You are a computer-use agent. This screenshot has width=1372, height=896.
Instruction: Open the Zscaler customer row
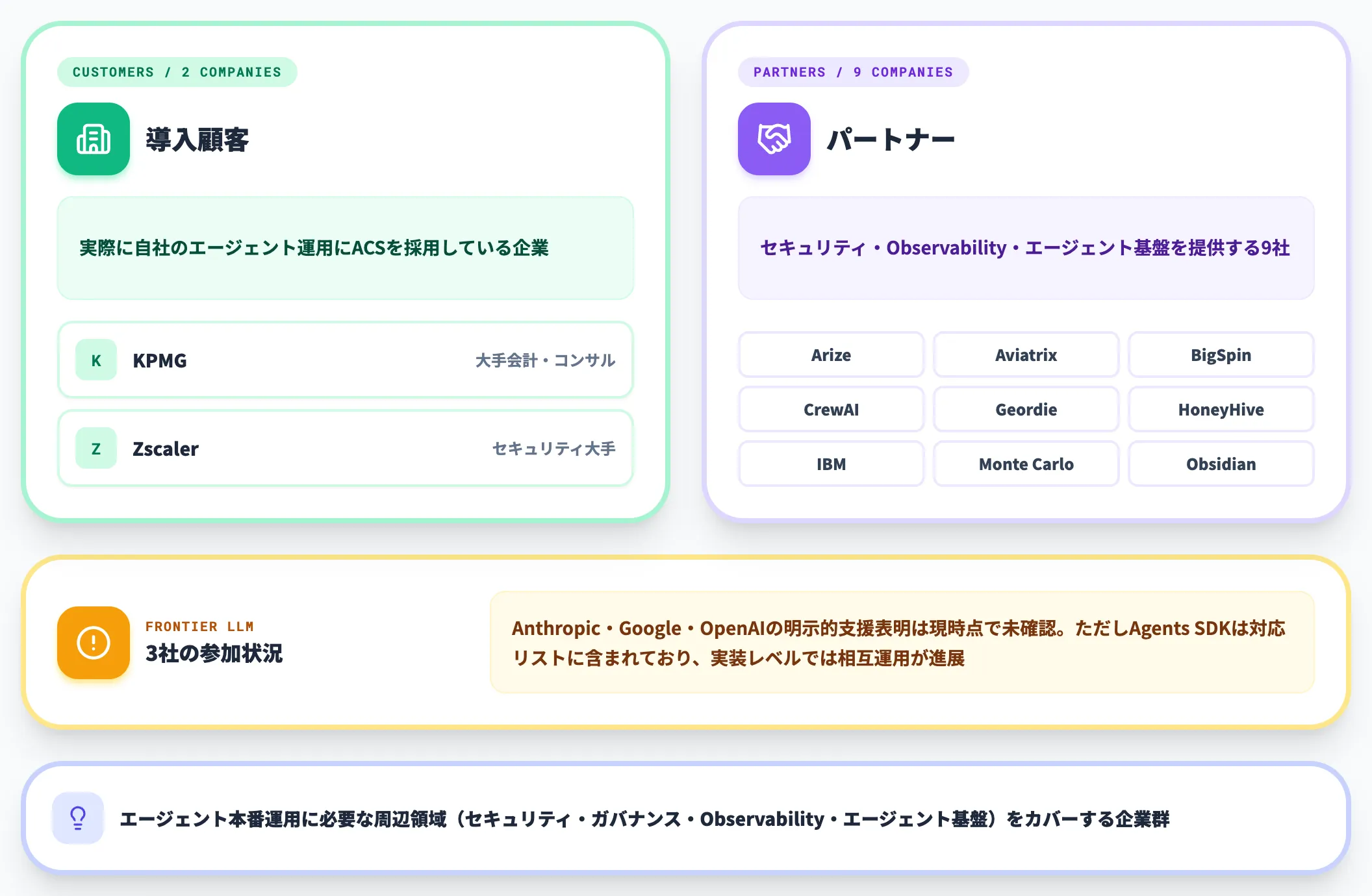click(346, 448)
